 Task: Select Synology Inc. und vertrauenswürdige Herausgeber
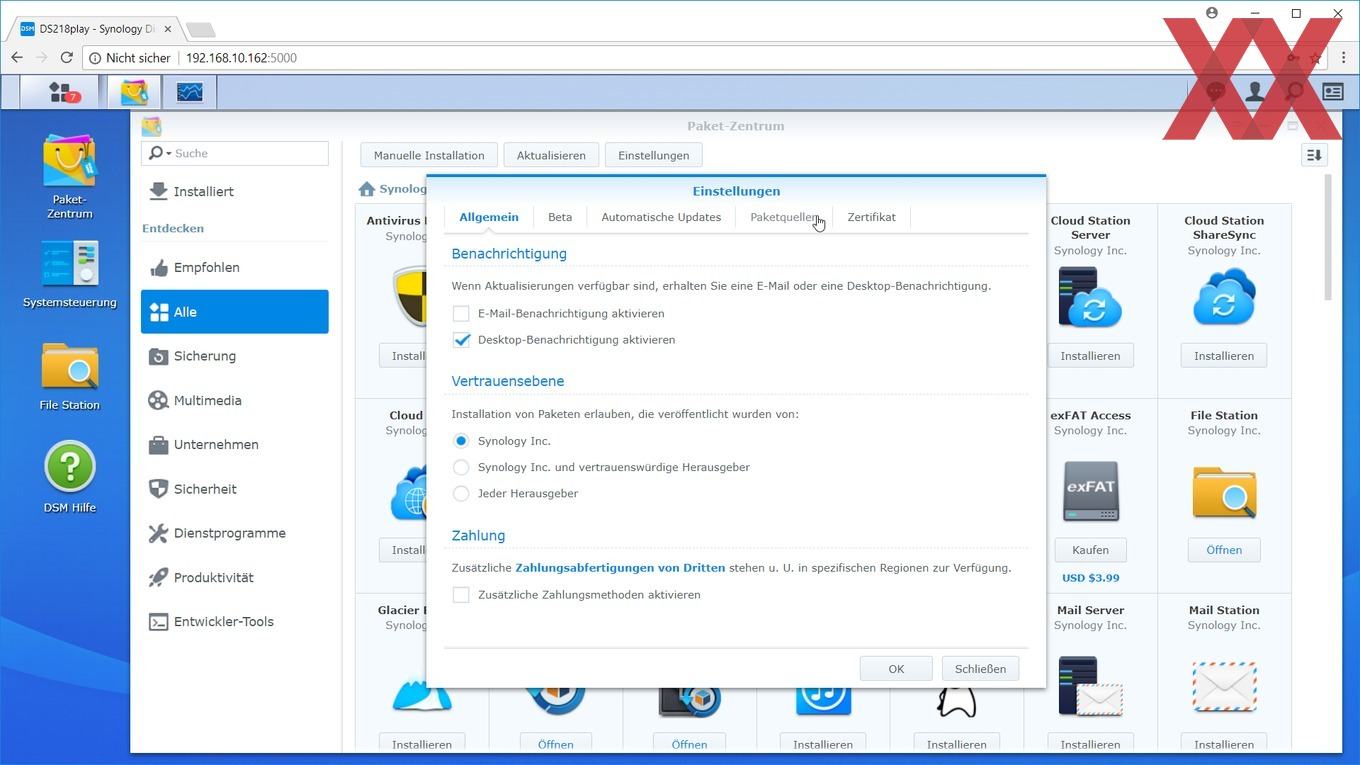[x=461, y=467]
